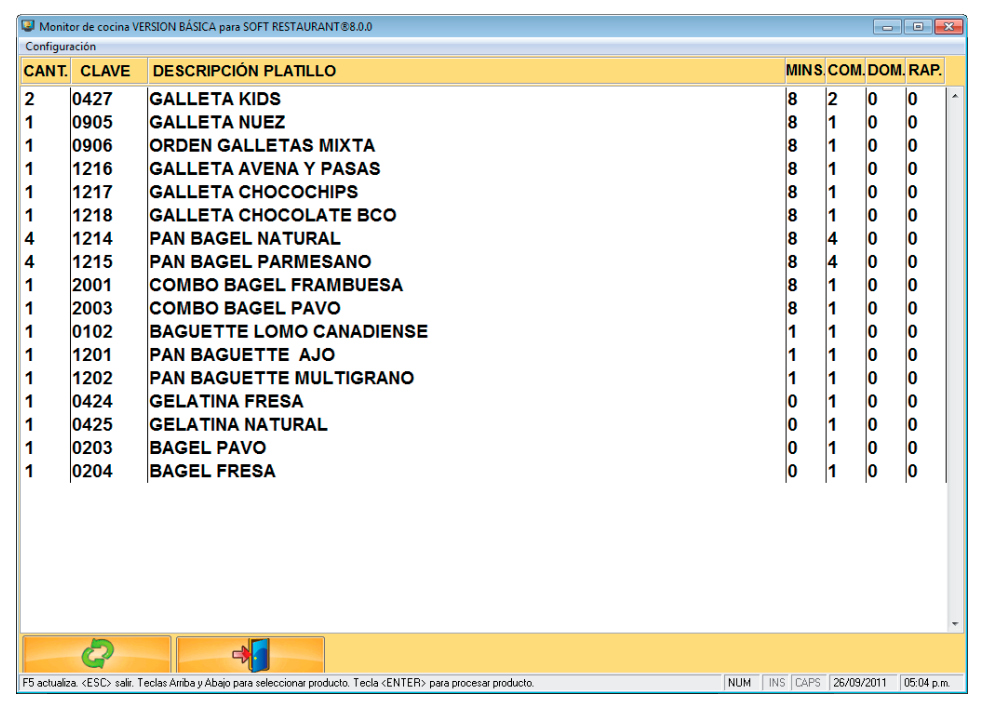This screenshot has width=987, height=708.
Task: Select the BAGUETTE LOMO CANADIENSE row
Action: point(288,331)
